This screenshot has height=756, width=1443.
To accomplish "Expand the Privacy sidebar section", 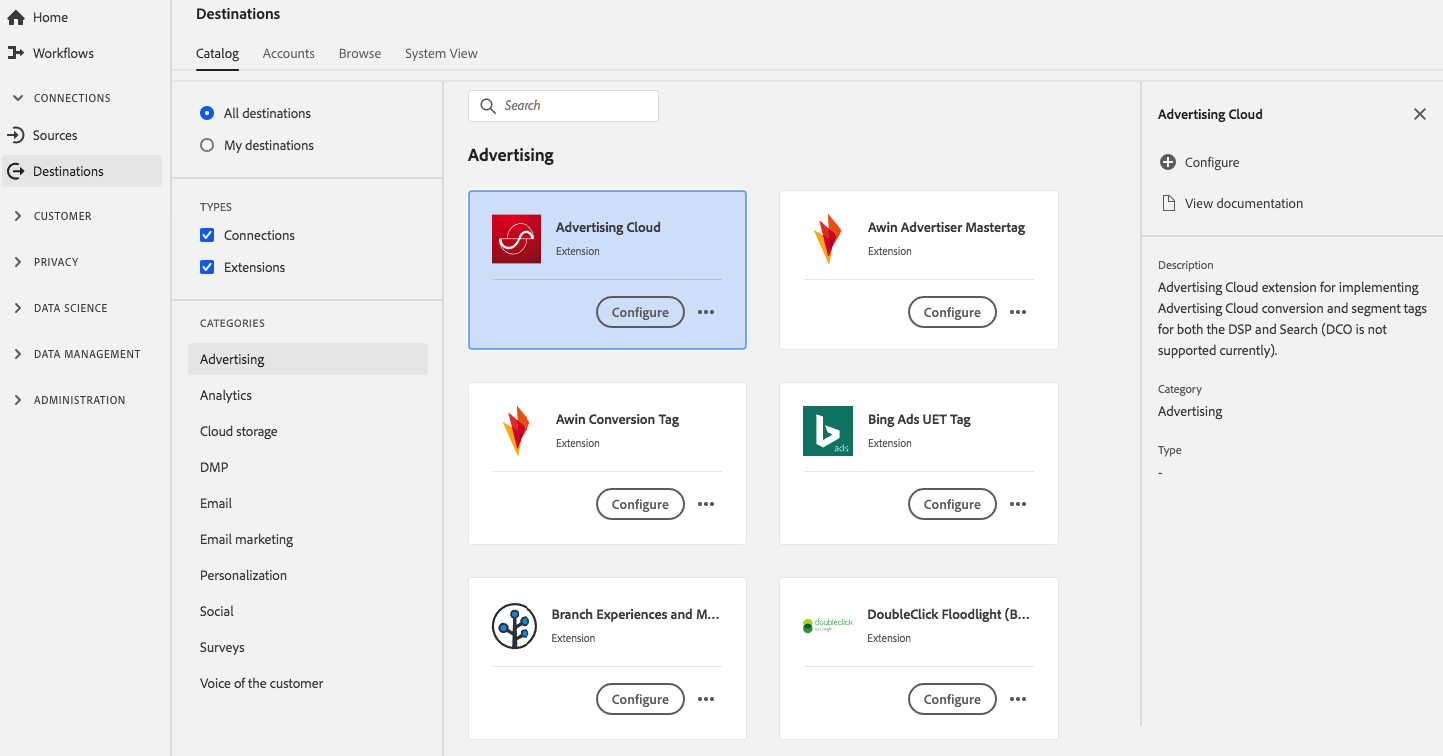I will click(x=18, y=262).
